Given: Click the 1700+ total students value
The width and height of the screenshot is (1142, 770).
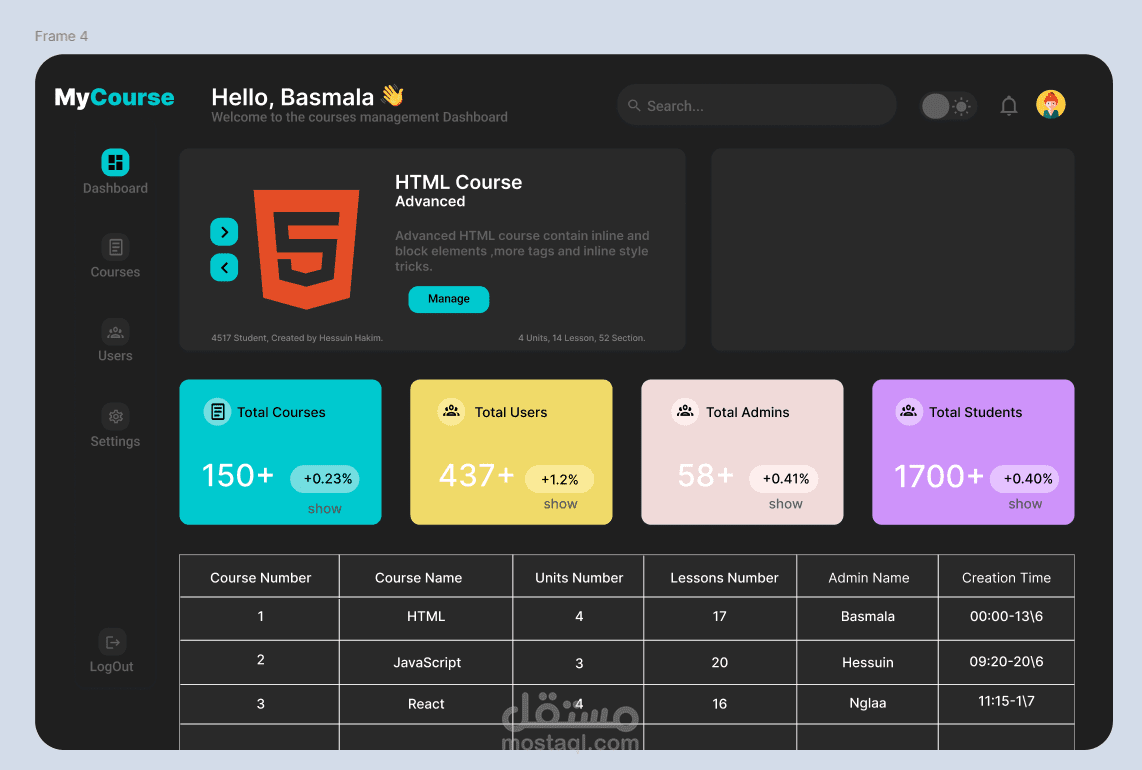Looking at the screenshot, I should tap(939, 476).
